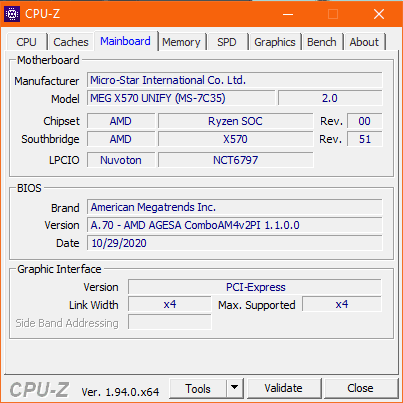Minimize the CPU-Z window
This screenshot has width=403, height=403.
click(x=288, y=14)
